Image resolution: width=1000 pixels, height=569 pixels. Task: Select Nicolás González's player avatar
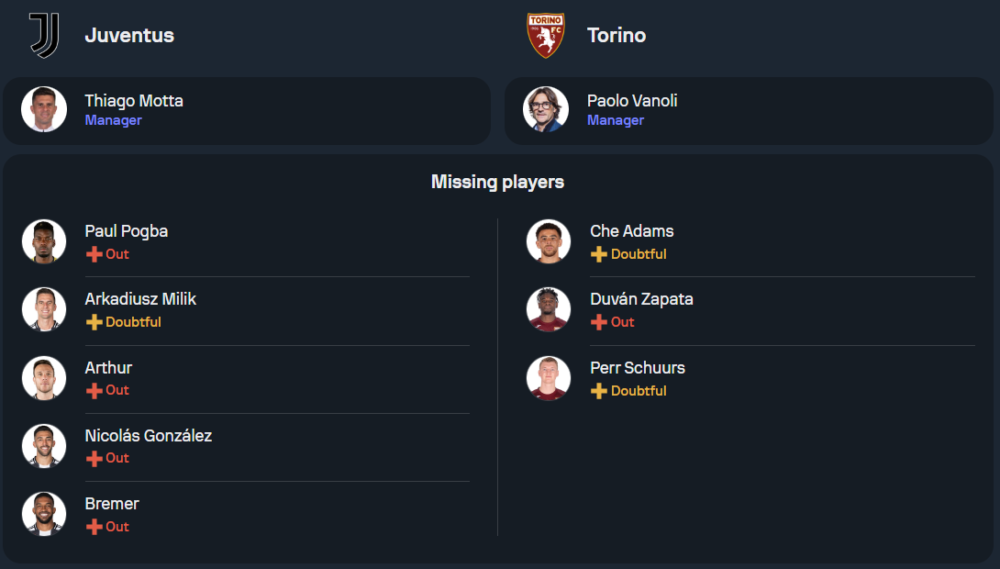point(44,446)
